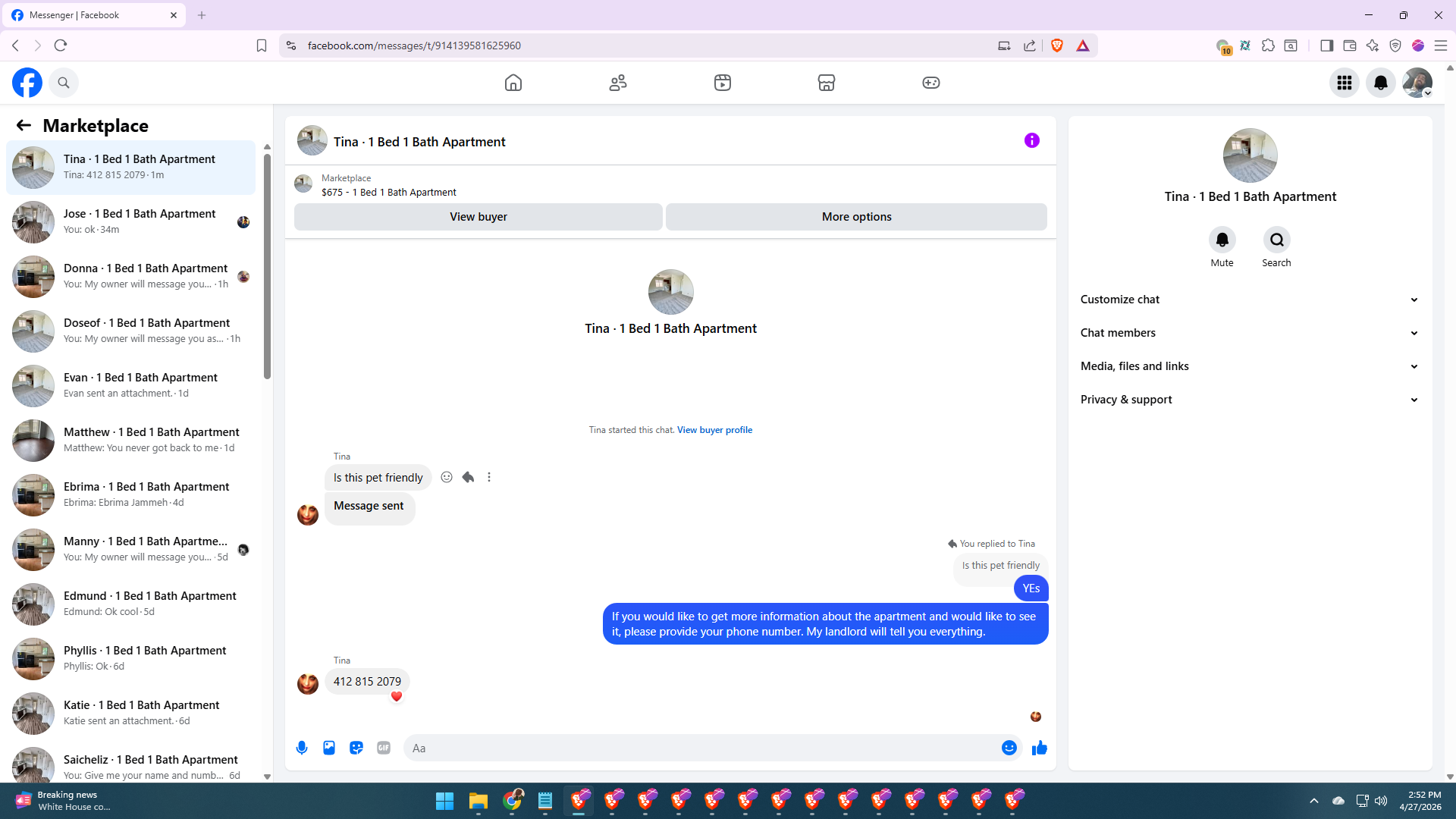
Task: Open Edmund's apartment conversation
Action: pyautogui.click(x=131, y=604)
